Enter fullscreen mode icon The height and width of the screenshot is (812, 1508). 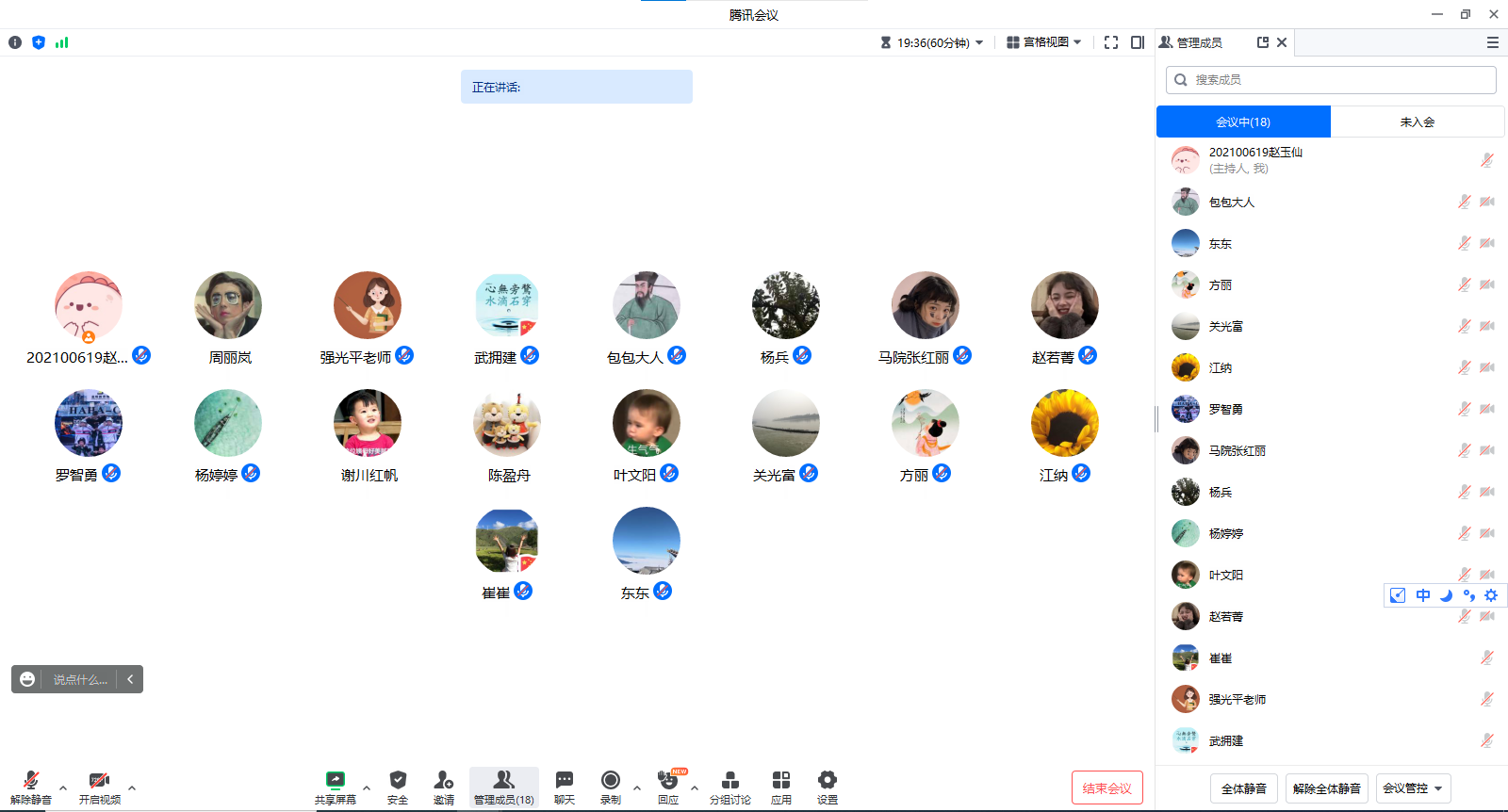pyautogui.click(x=1111, y=42)
